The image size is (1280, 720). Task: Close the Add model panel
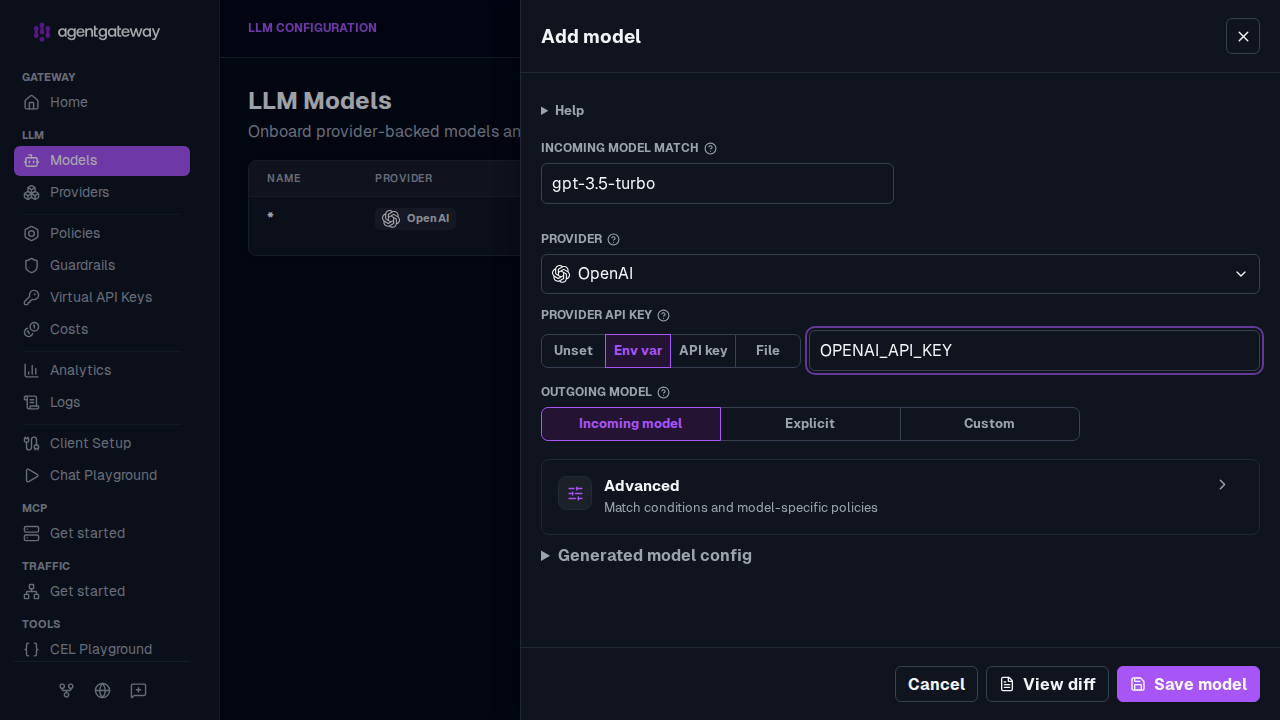click(1243, 36)
